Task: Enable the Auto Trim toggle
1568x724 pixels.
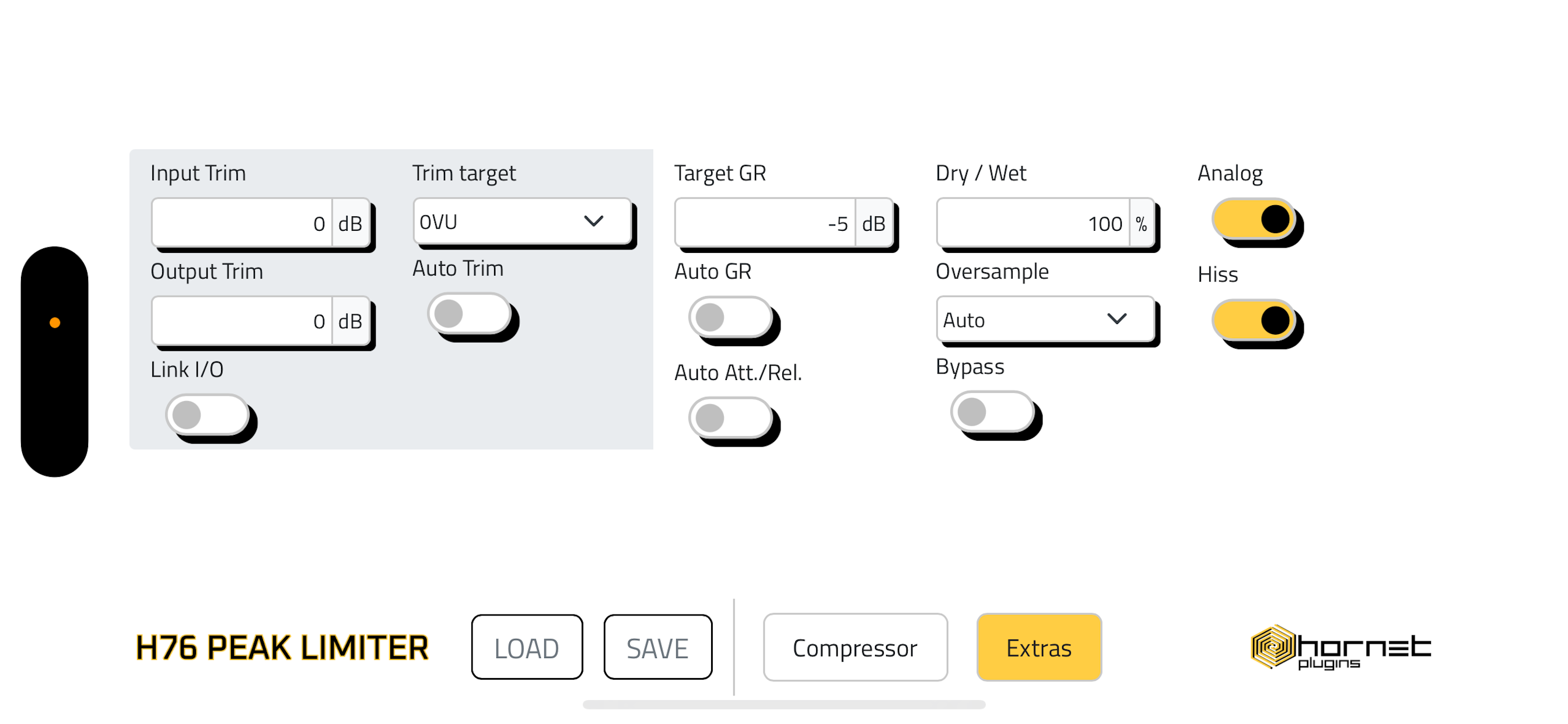Action: tap(470, 314)
